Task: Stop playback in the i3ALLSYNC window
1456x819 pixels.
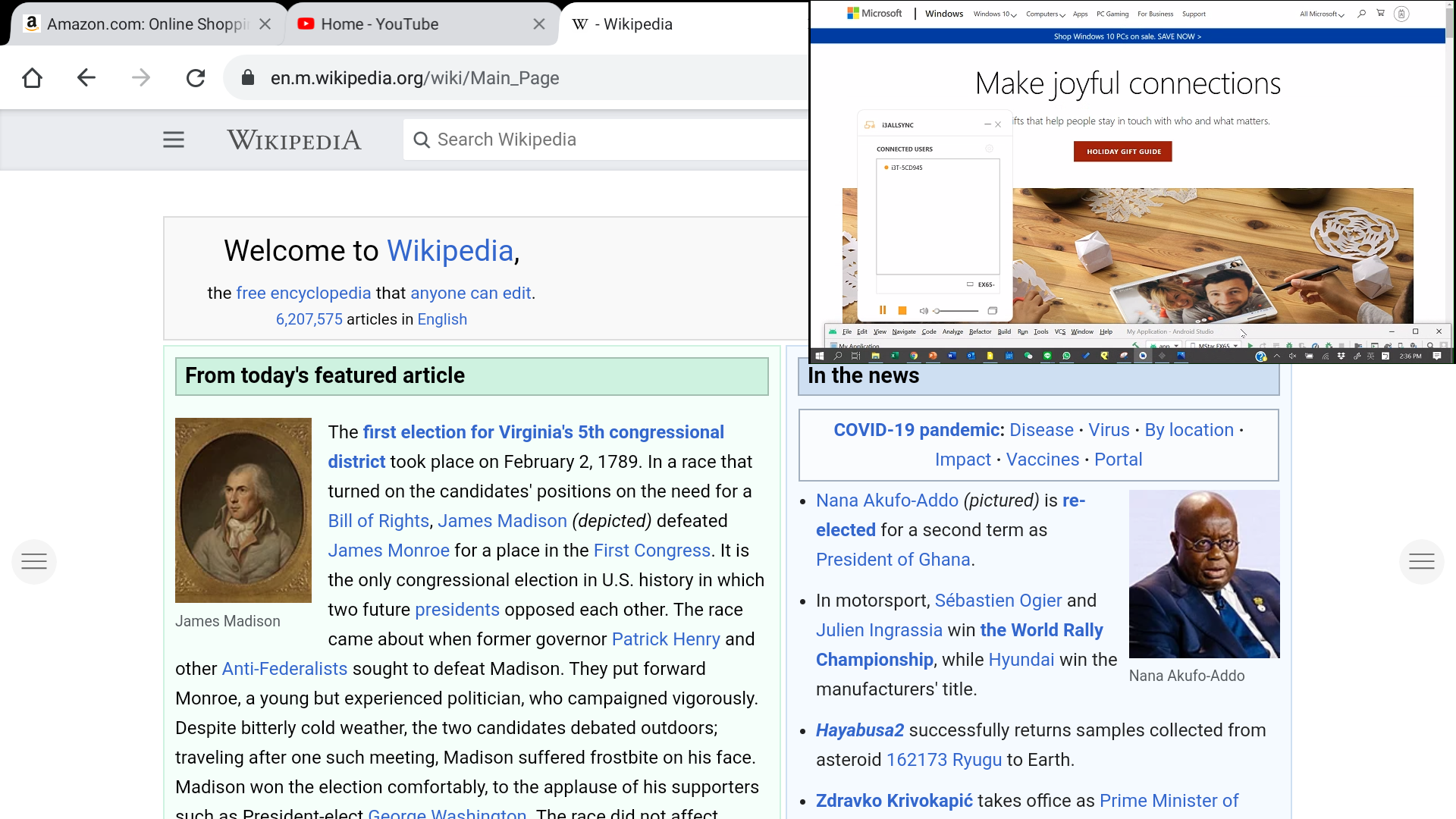Action: tap(902, 309)
